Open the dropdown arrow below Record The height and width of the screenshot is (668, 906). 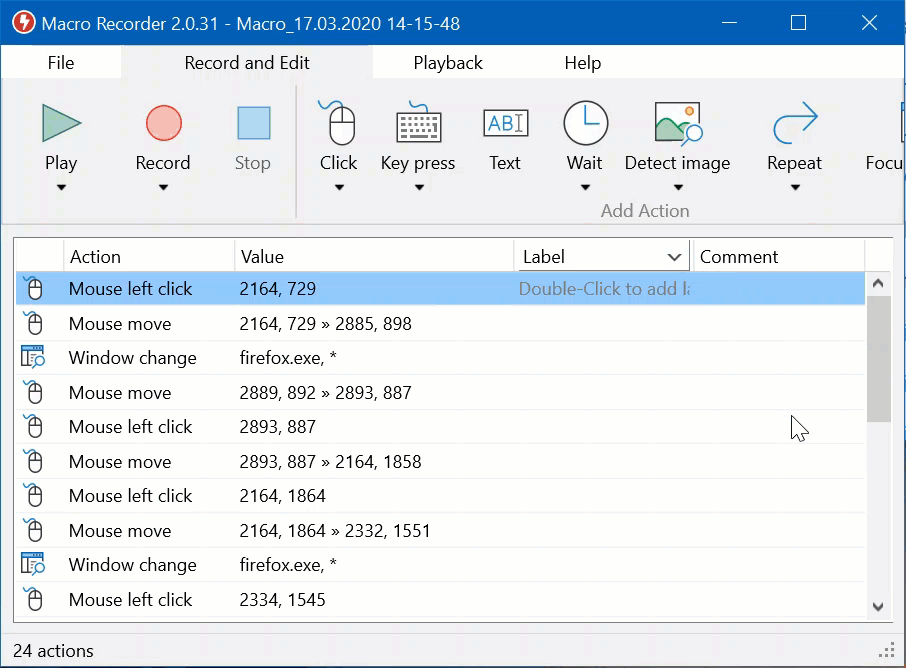tap(163, 187)
